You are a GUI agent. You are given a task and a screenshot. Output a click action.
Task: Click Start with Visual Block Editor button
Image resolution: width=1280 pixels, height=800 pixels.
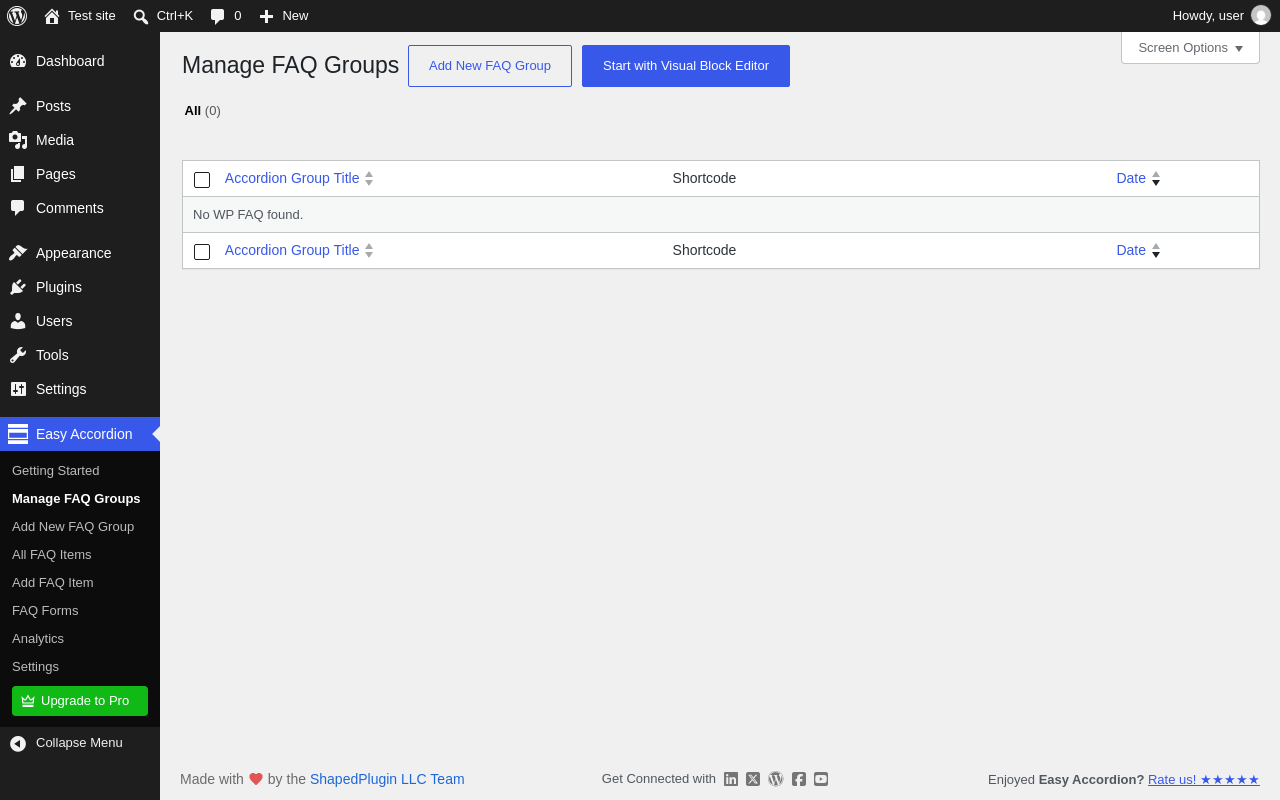(686, 66)
